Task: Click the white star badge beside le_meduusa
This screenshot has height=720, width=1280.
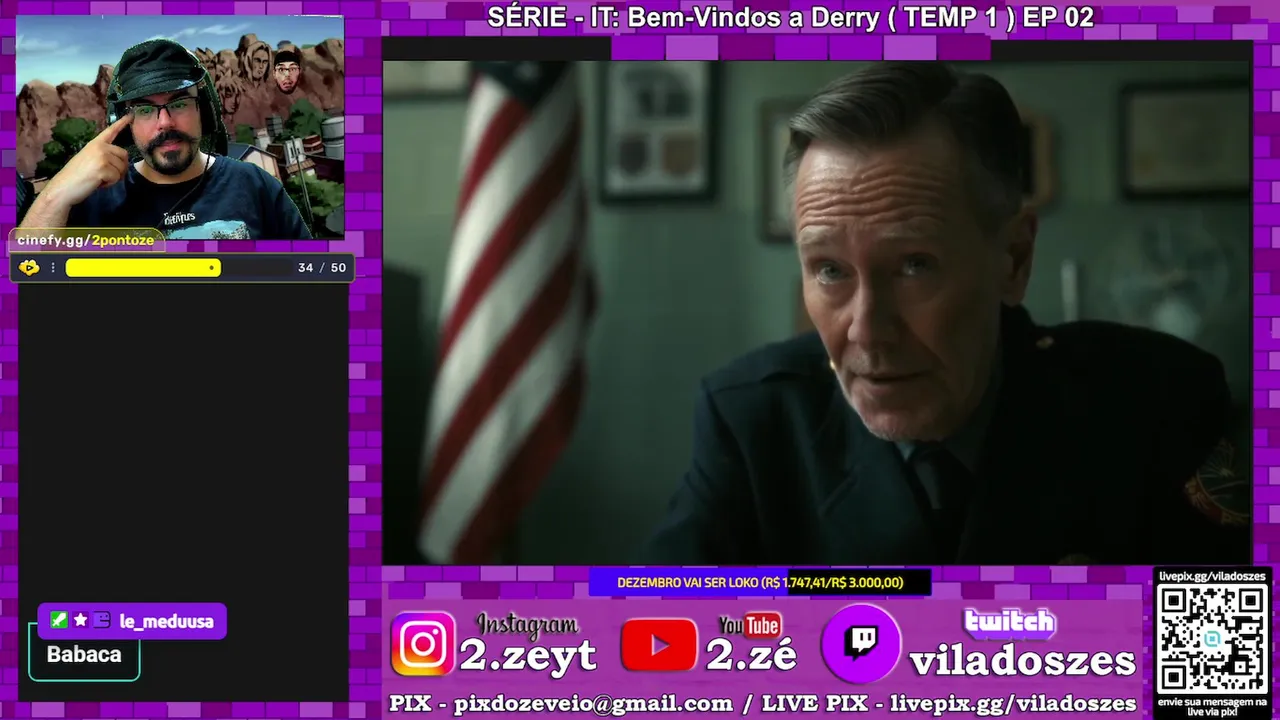Action: click(80, 620)
